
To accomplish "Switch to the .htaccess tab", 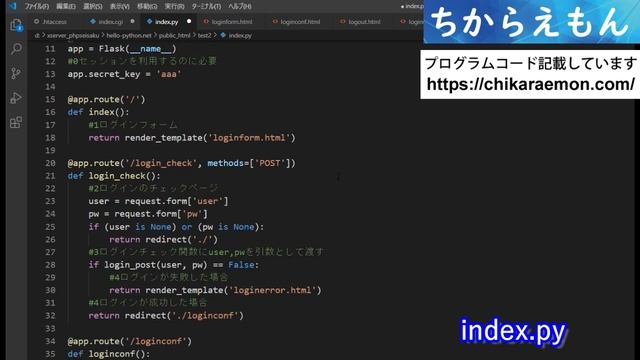I will (54, 22).
